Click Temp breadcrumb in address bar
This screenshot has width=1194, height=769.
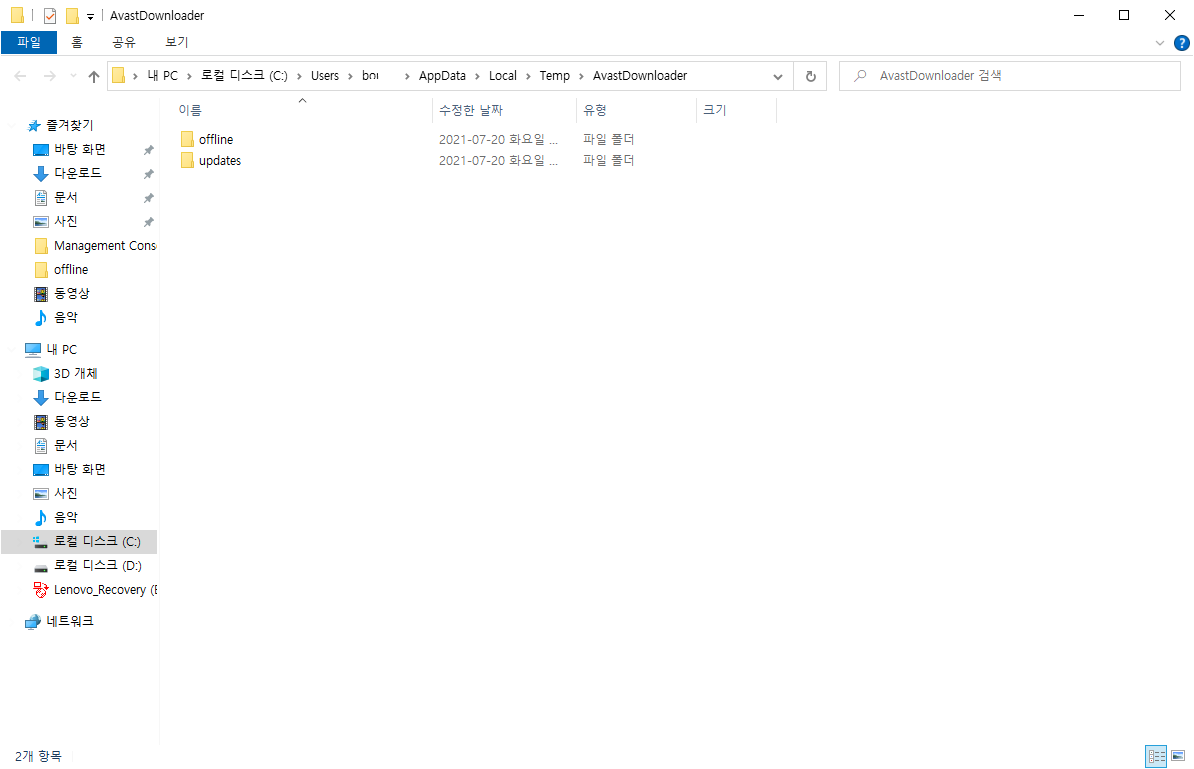click(x=554, y=76)
